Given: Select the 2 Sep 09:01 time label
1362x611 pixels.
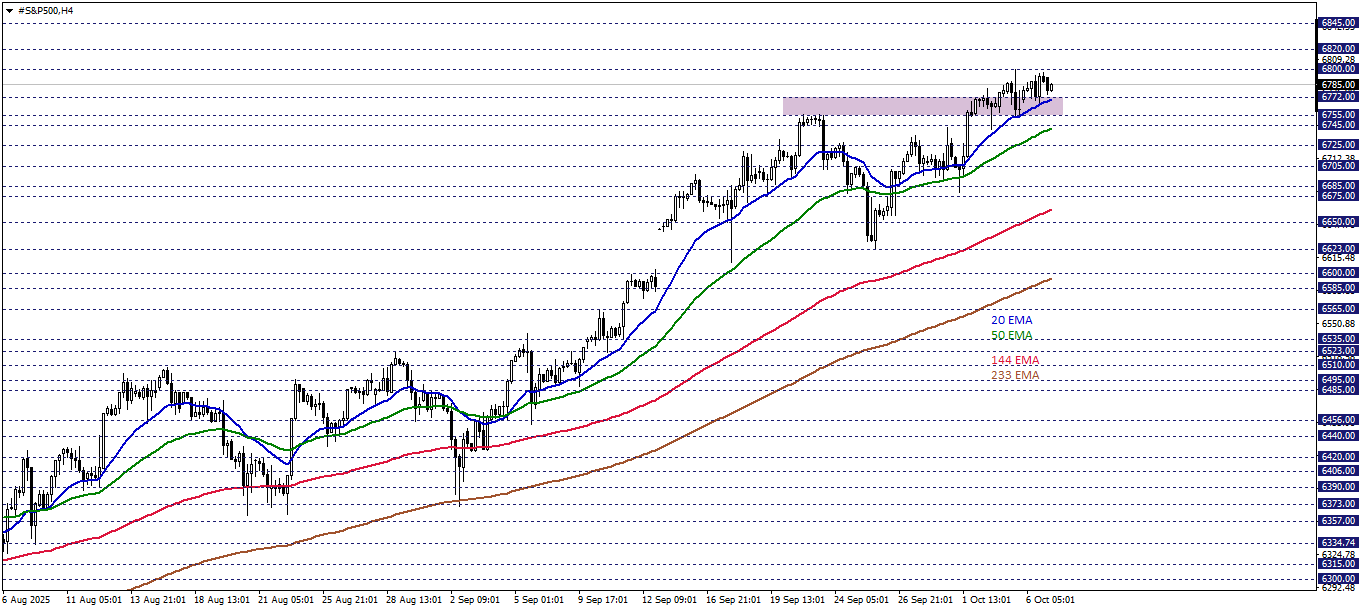Looking at the screenshot, I should pos(474,600).
